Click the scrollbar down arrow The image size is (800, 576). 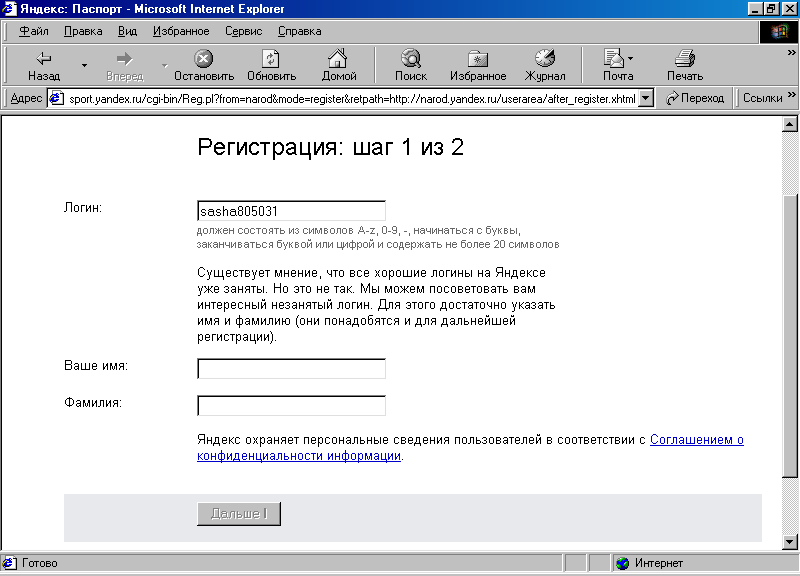tap(789, 542)
